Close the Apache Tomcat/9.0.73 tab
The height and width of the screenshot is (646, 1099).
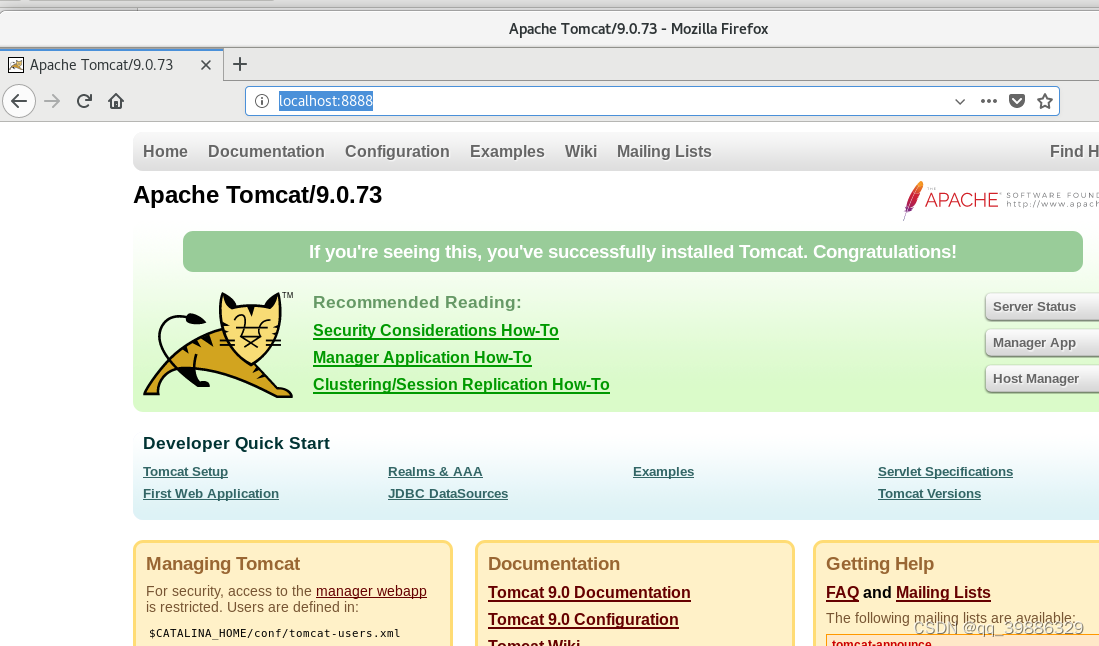205,65
